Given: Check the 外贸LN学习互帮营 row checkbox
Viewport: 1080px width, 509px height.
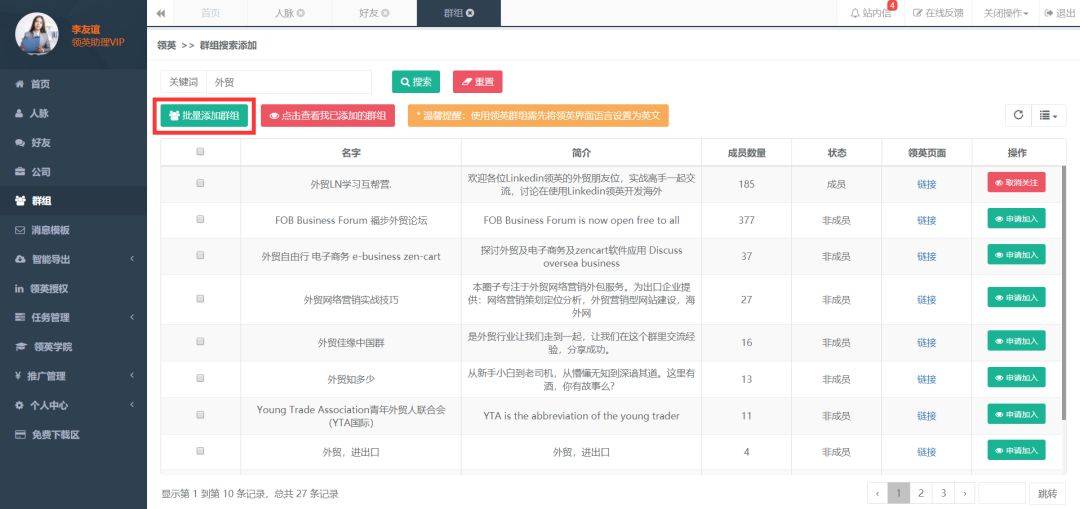Looking at the screenshot, I should pyautogui.click(x=200, y=183).
